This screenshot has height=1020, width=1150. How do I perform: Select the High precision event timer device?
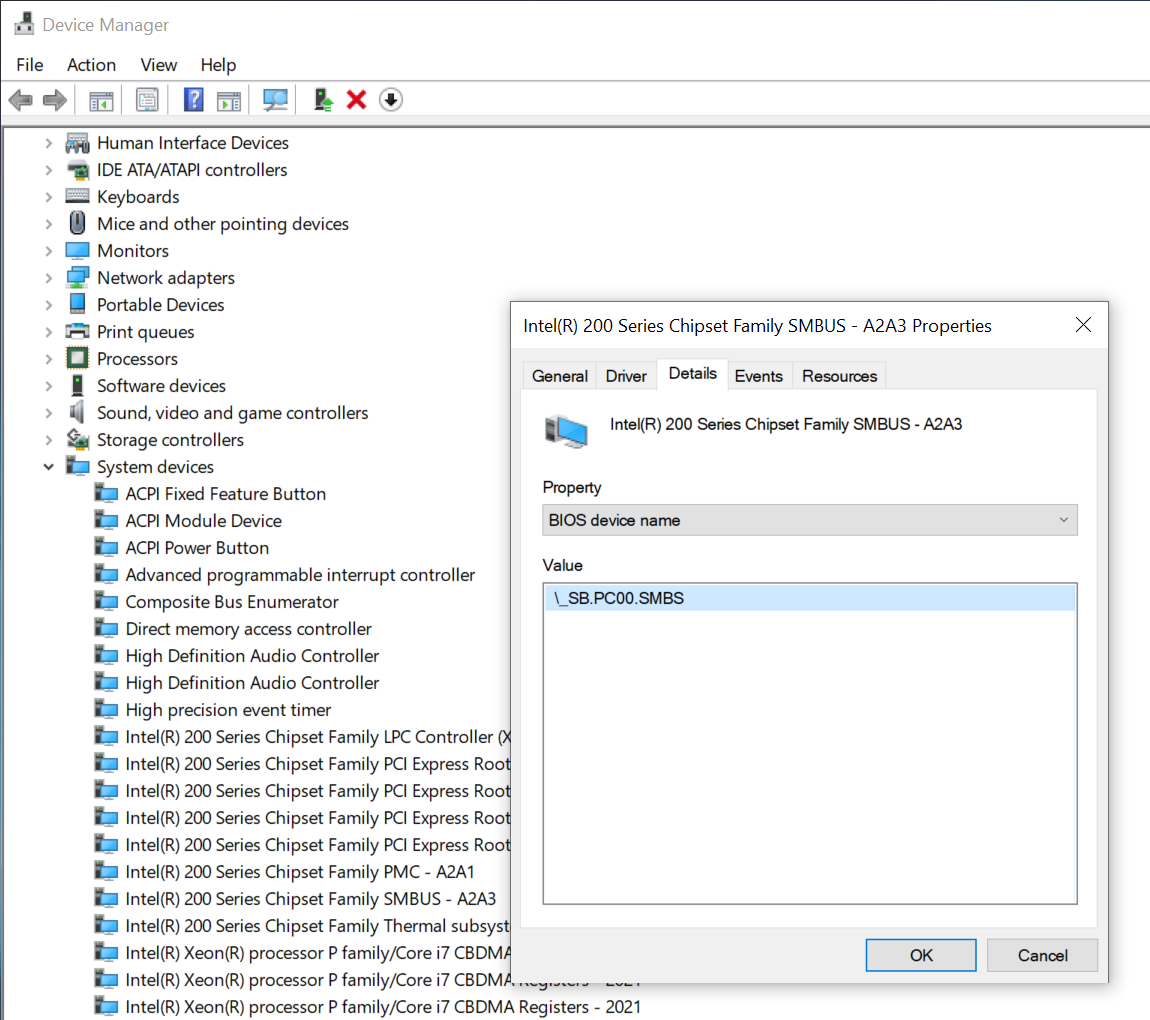pos(228,710)
